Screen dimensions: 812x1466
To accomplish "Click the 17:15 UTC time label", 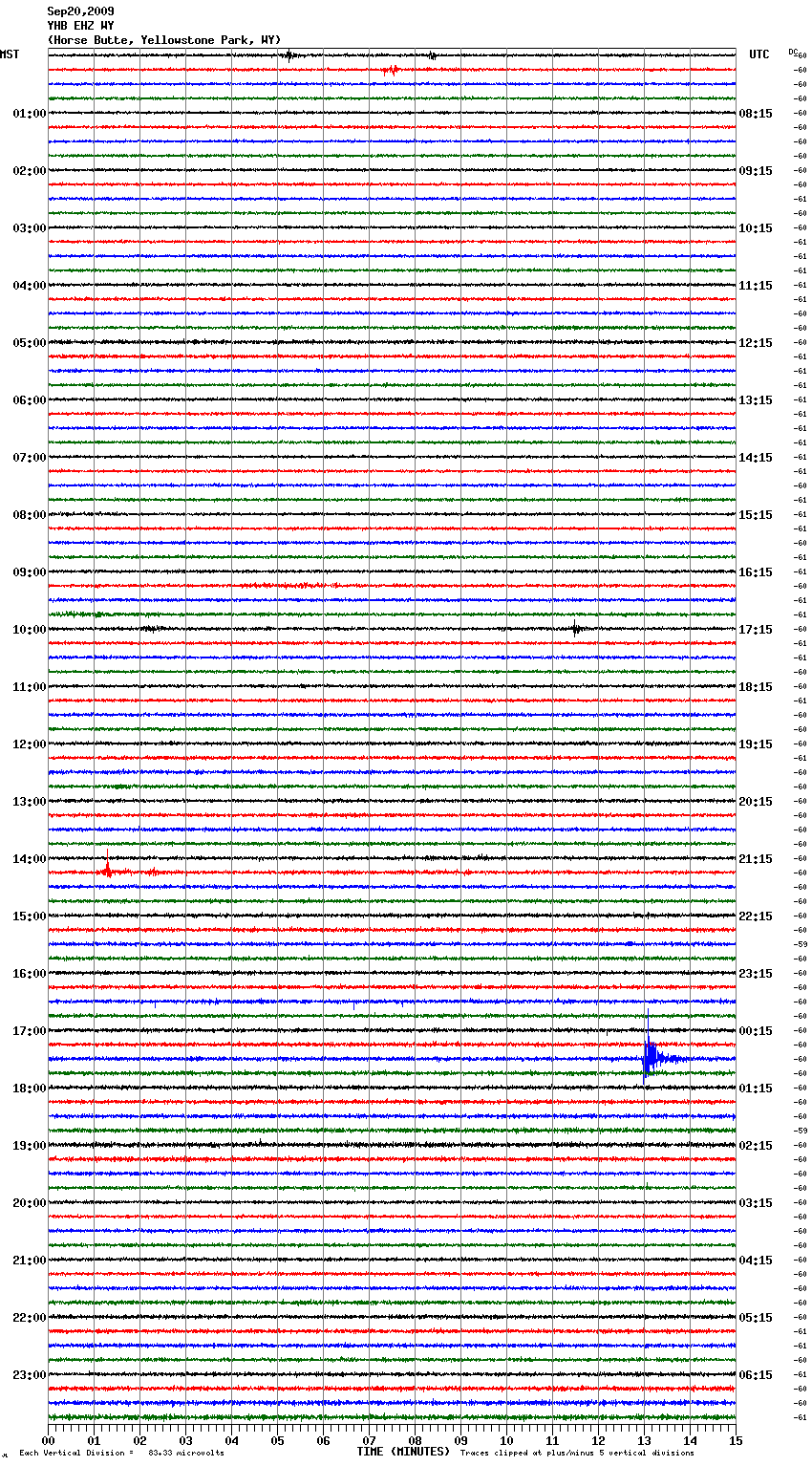I will (x=756, y=629).
